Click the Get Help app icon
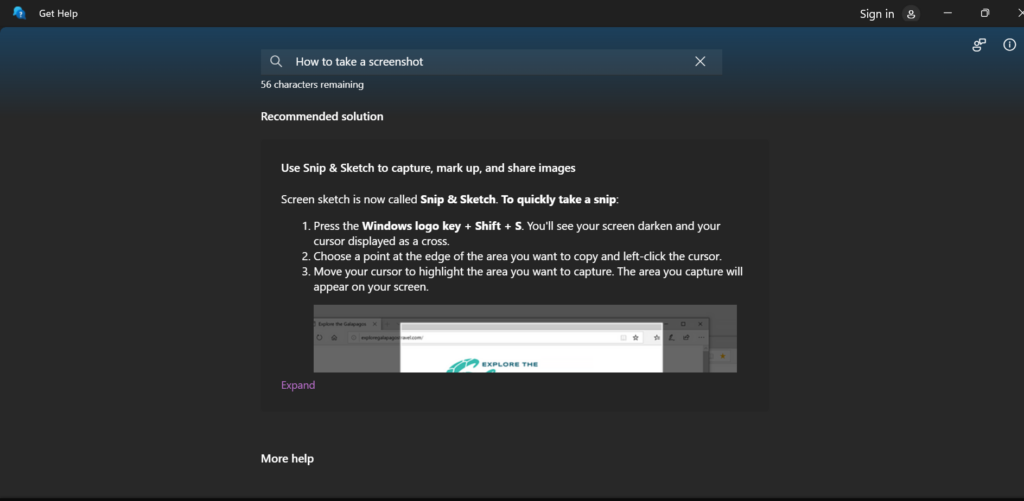Image resolution: width=1024 pixels, height=501 pixels. coord(19,13)
